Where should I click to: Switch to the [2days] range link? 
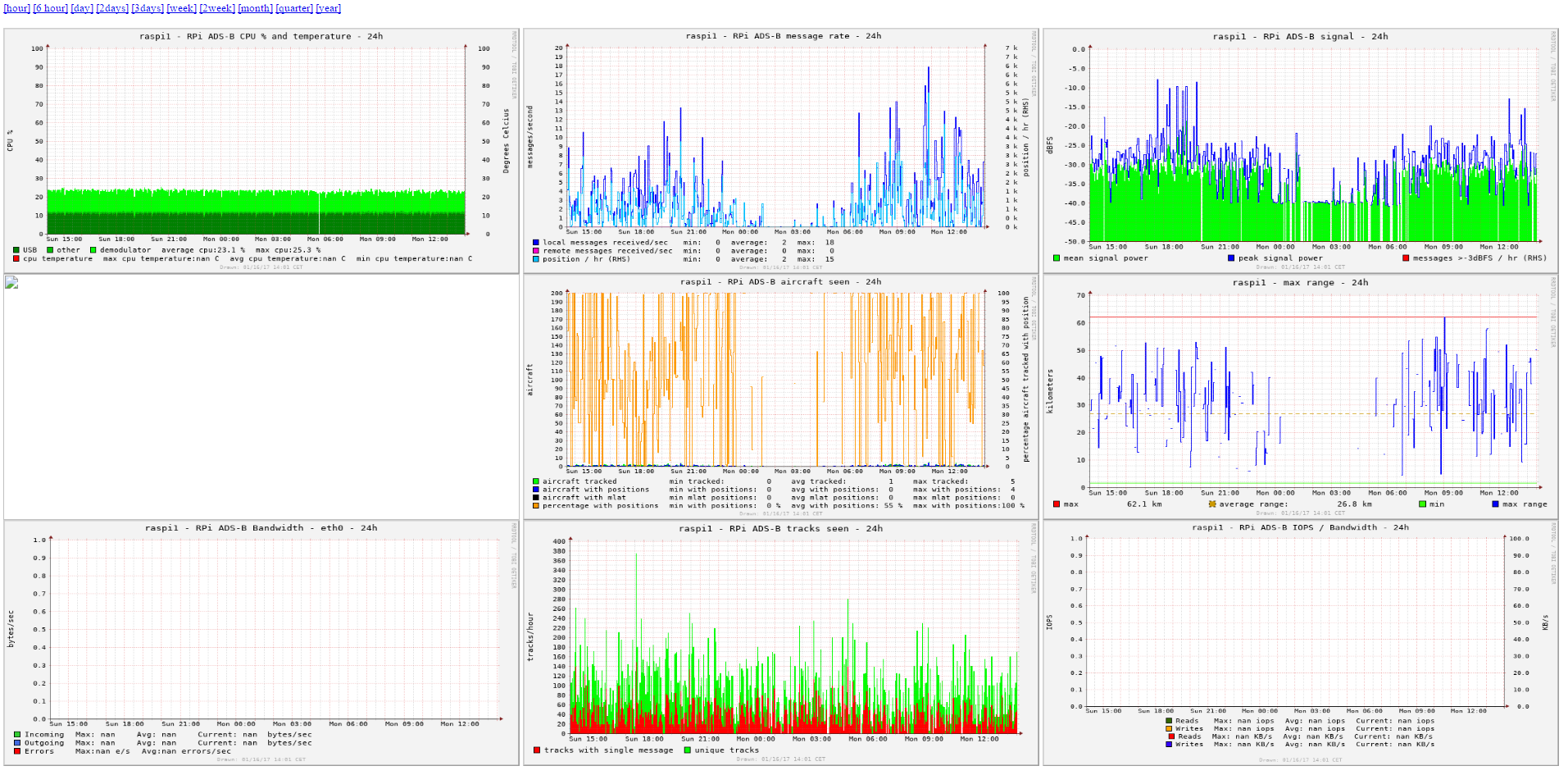[112, 8]
